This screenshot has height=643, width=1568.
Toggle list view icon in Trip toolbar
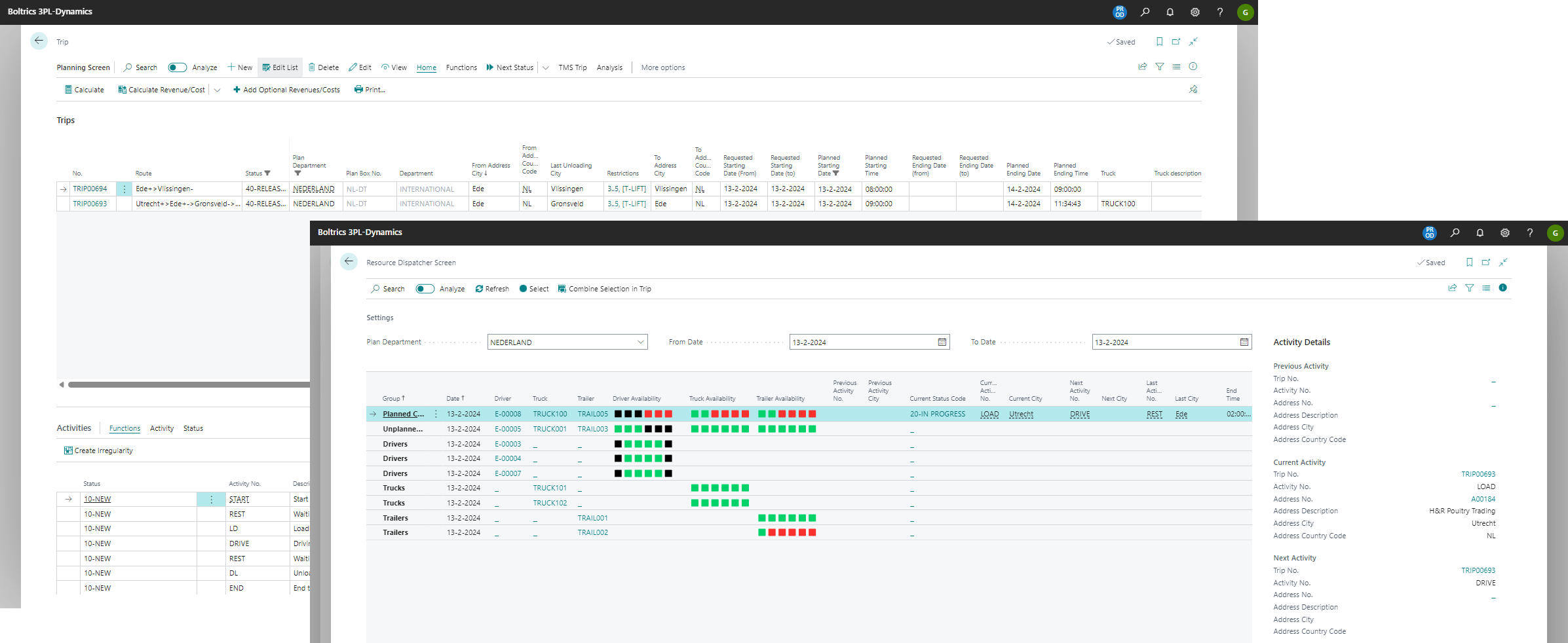[1176, 66]
